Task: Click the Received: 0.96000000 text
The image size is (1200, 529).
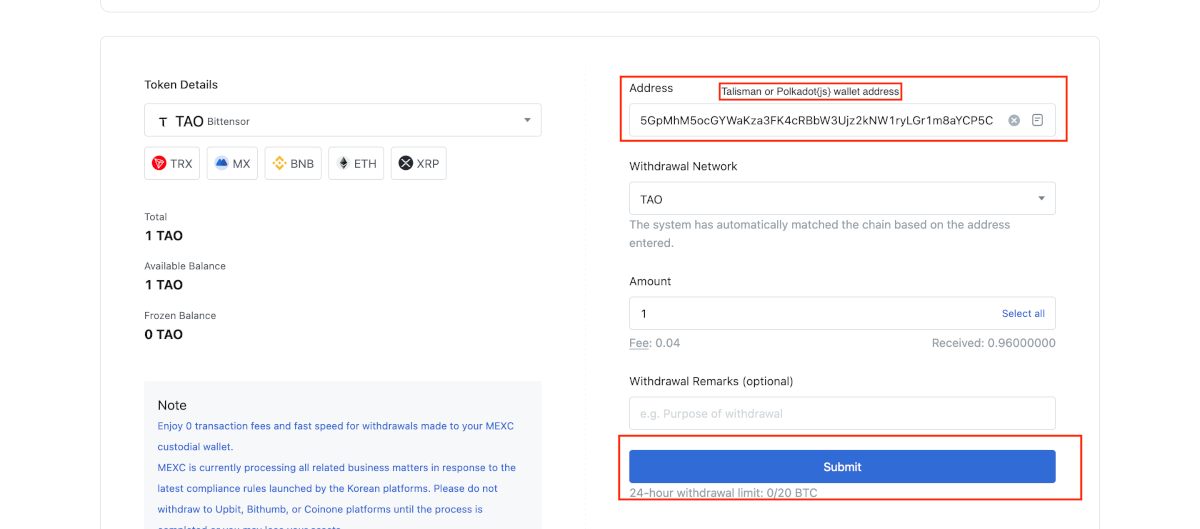Action: [x=994, y=343]
